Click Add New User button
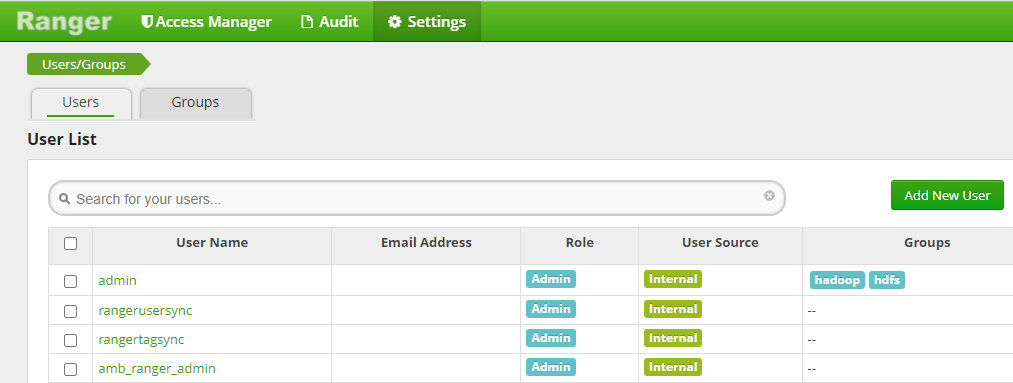Screen dimensions: 1013x383 pos(947,196)
